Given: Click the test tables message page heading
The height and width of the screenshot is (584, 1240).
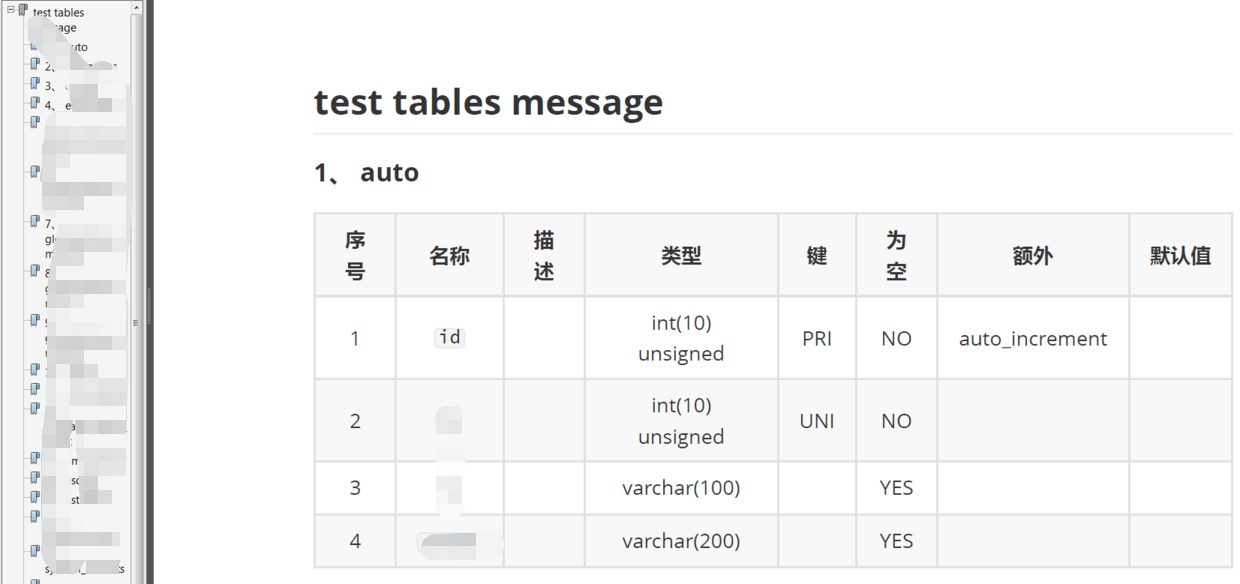Looking at the screenshot, I should [488, 101].
